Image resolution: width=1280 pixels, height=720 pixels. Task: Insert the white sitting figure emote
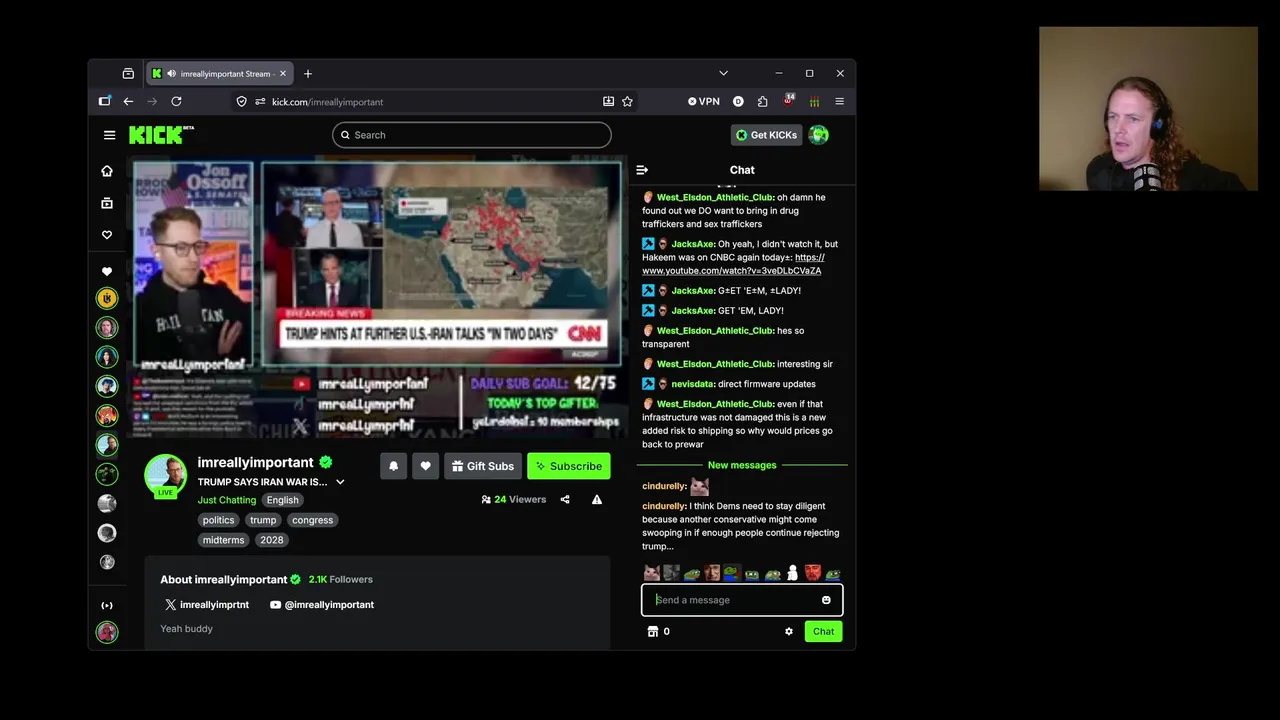(792, 573)
